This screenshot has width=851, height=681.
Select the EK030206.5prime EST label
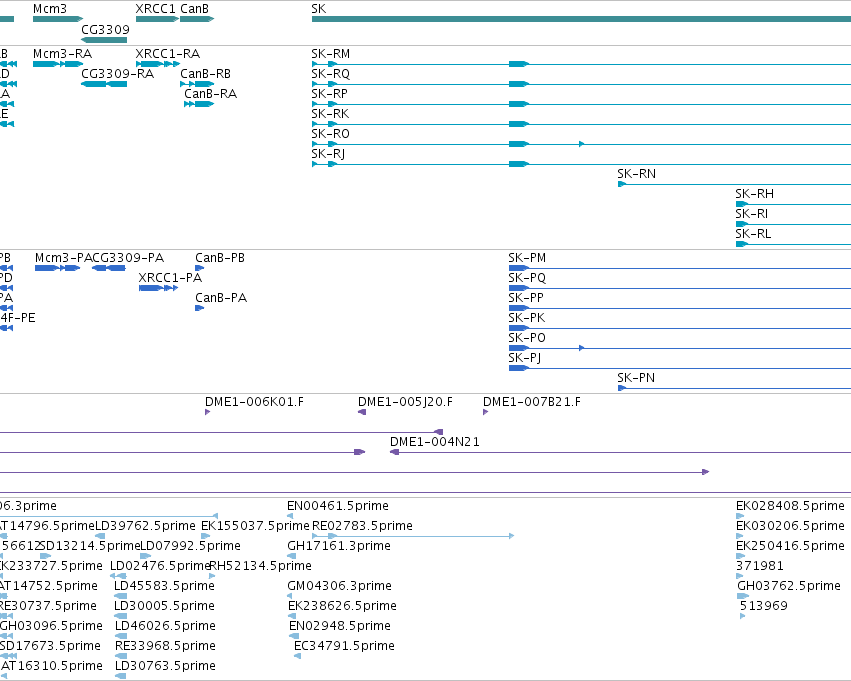coord(790,526)
